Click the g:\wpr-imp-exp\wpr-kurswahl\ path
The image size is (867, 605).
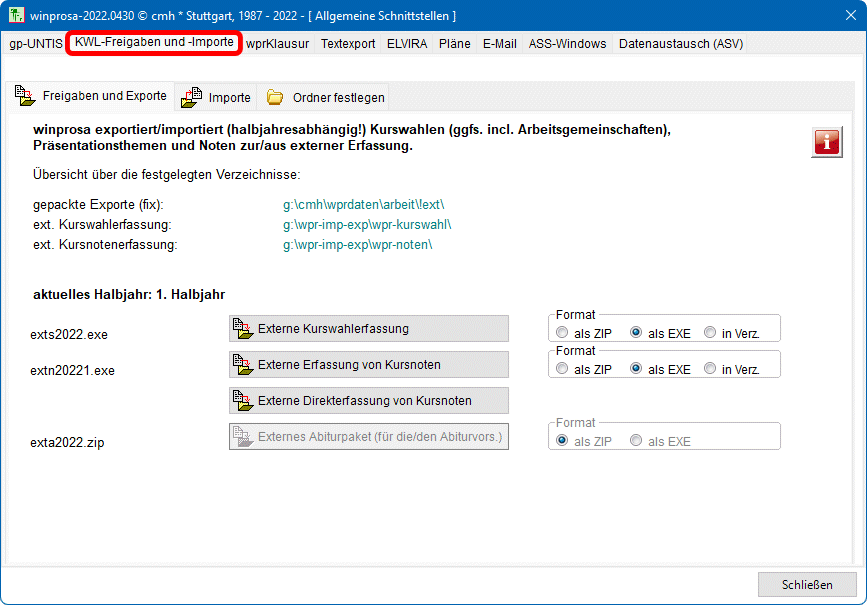(367, 225)
